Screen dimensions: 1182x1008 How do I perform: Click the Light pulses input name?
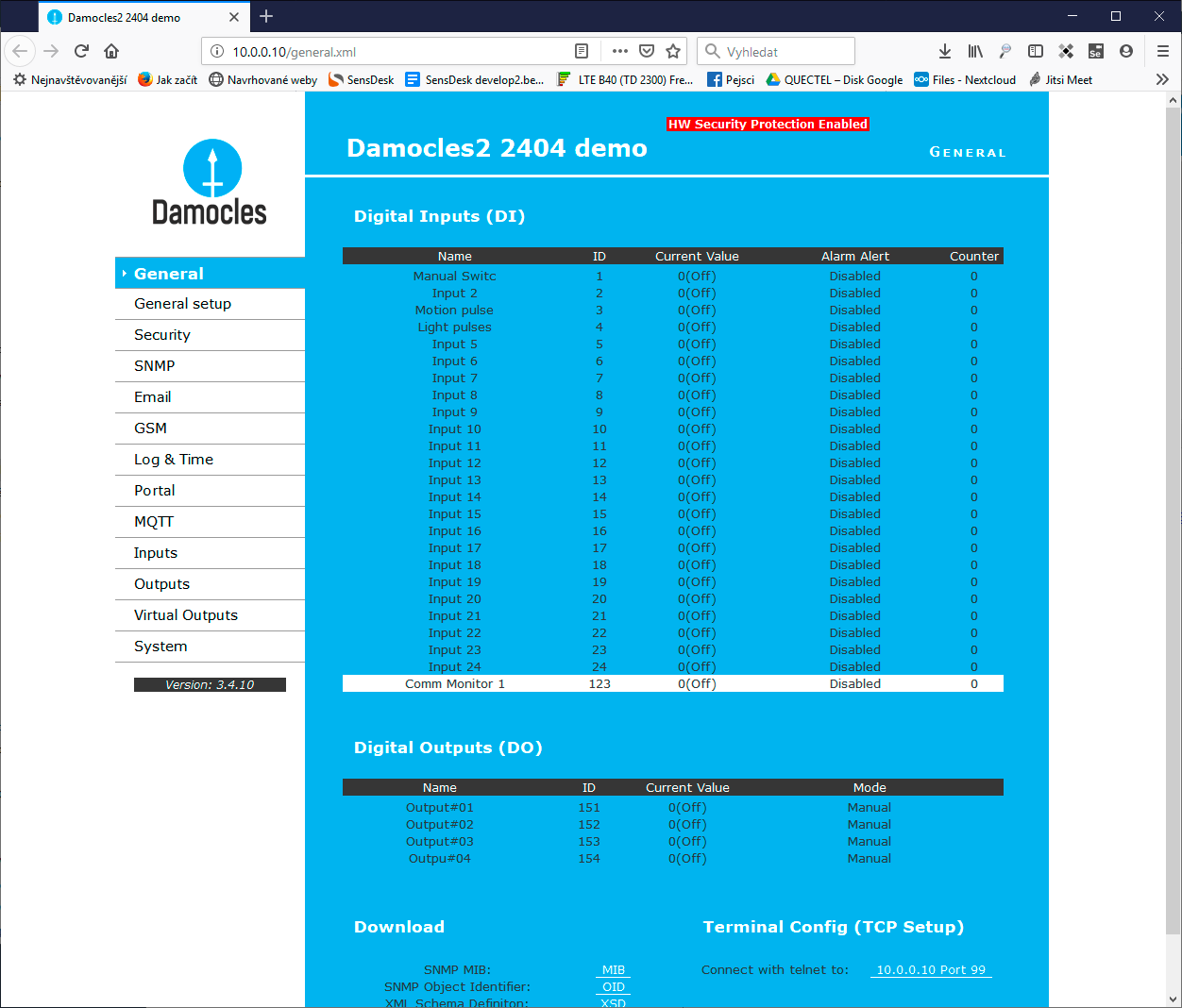coord(455,328)
